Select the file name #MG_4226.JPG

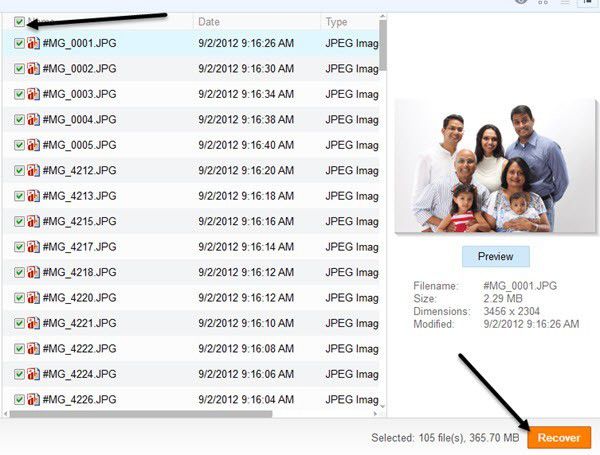tap(80, 400)
